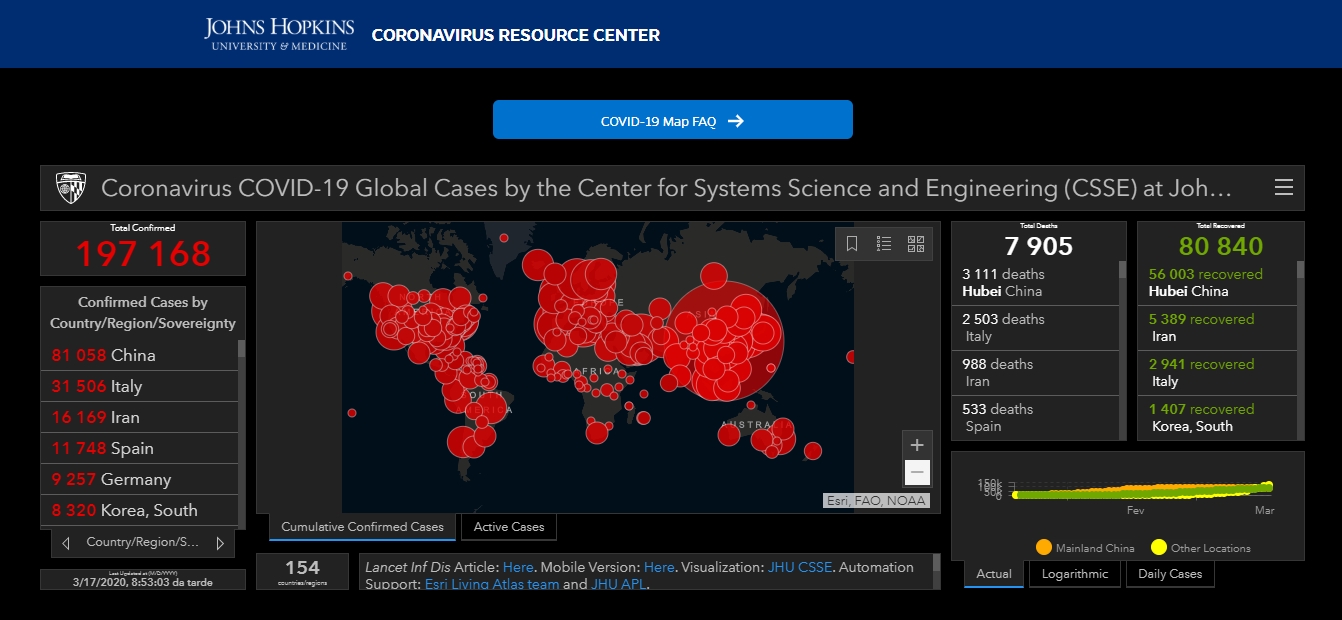1342x620 pixels.
Task: Click the Esri, FAO, NOAA attribution
Action: (876, 500)
